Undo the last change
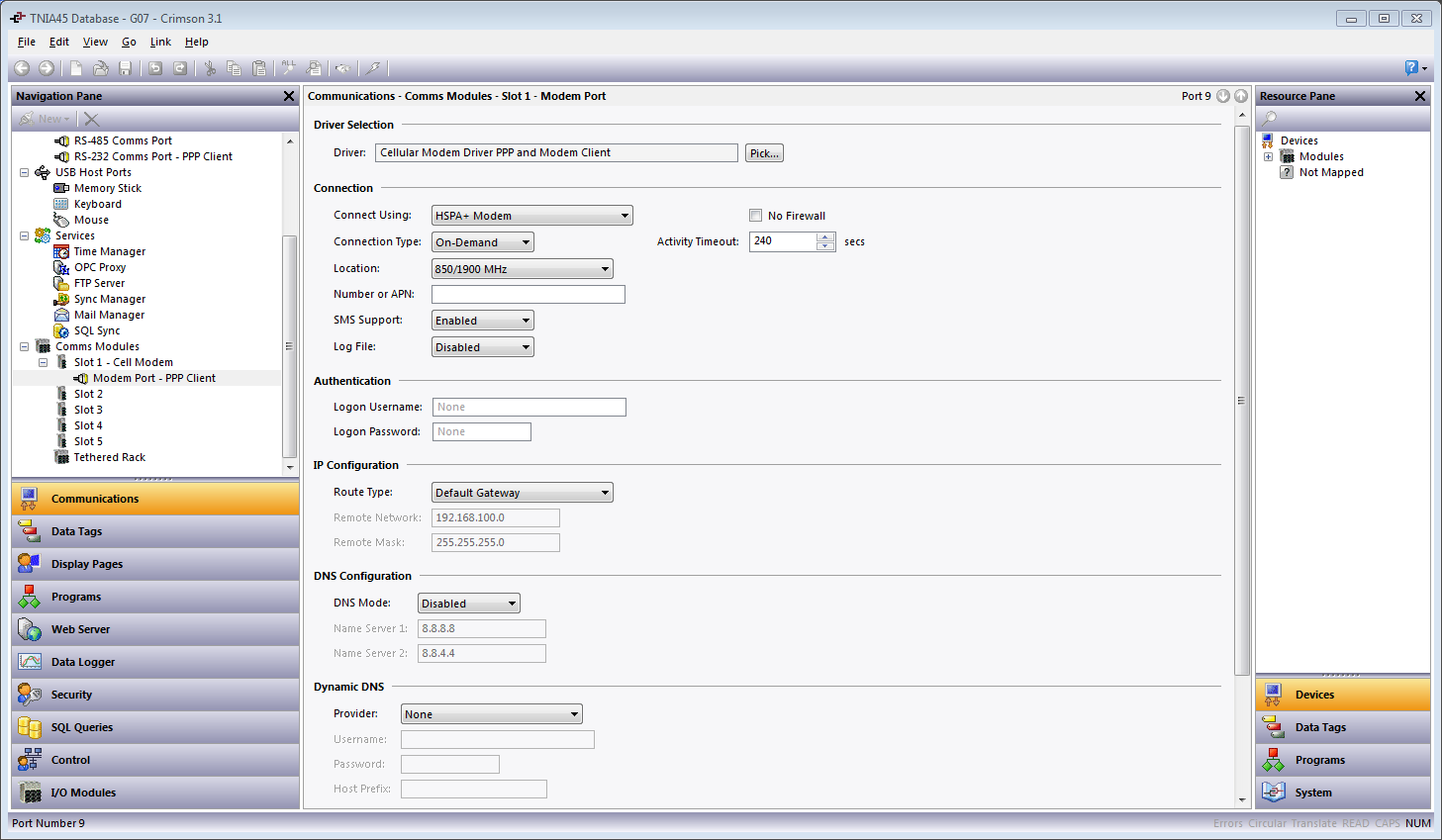1442x840 pixels. coord(155,68)
